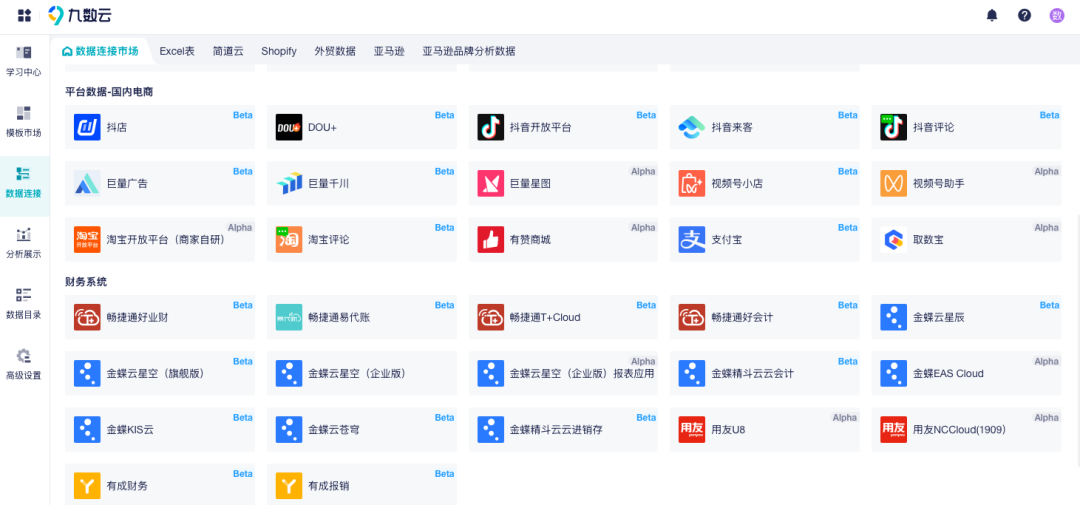Open 高级设置 in sidebar

tap(24, 364)
